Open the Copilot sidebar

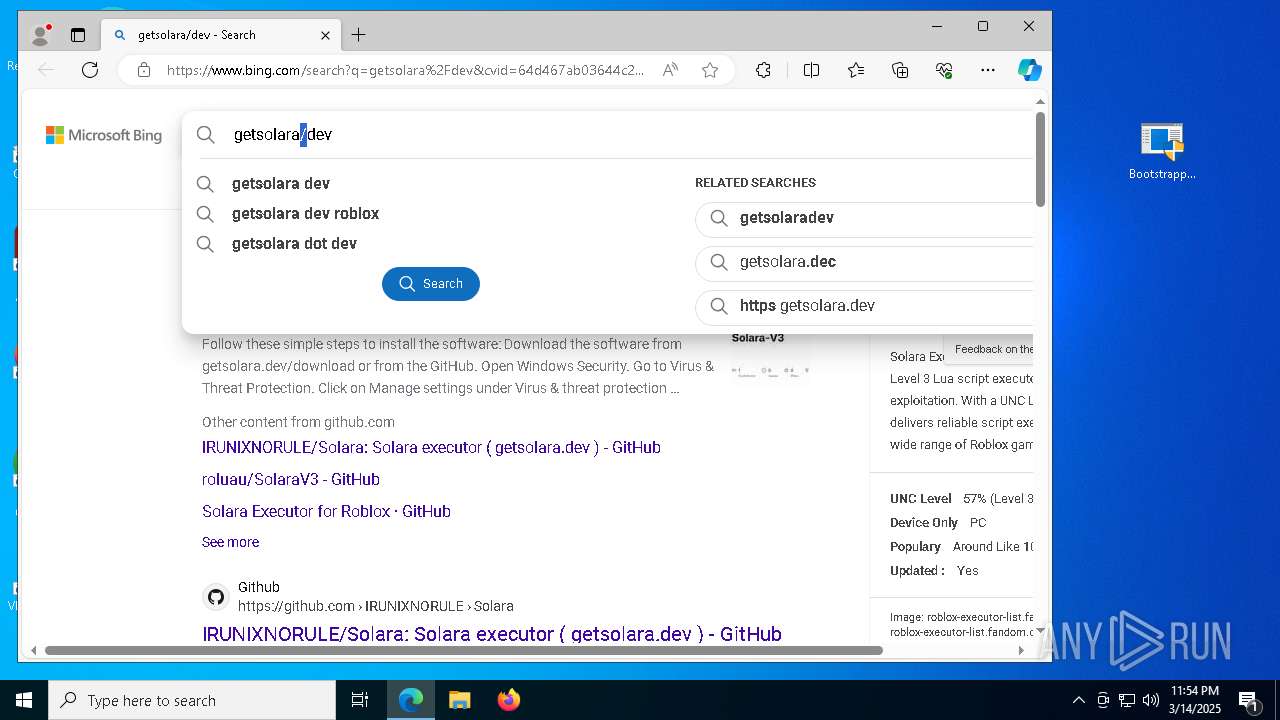point(1029,70)
